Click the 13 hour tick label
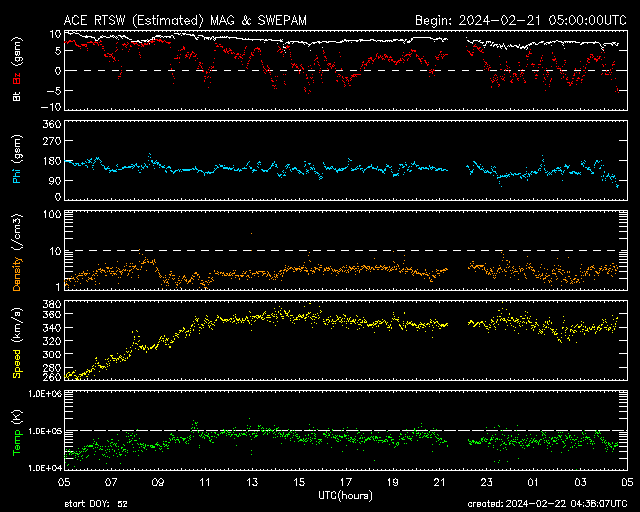The image size is (640, 512). coord(252,483)
